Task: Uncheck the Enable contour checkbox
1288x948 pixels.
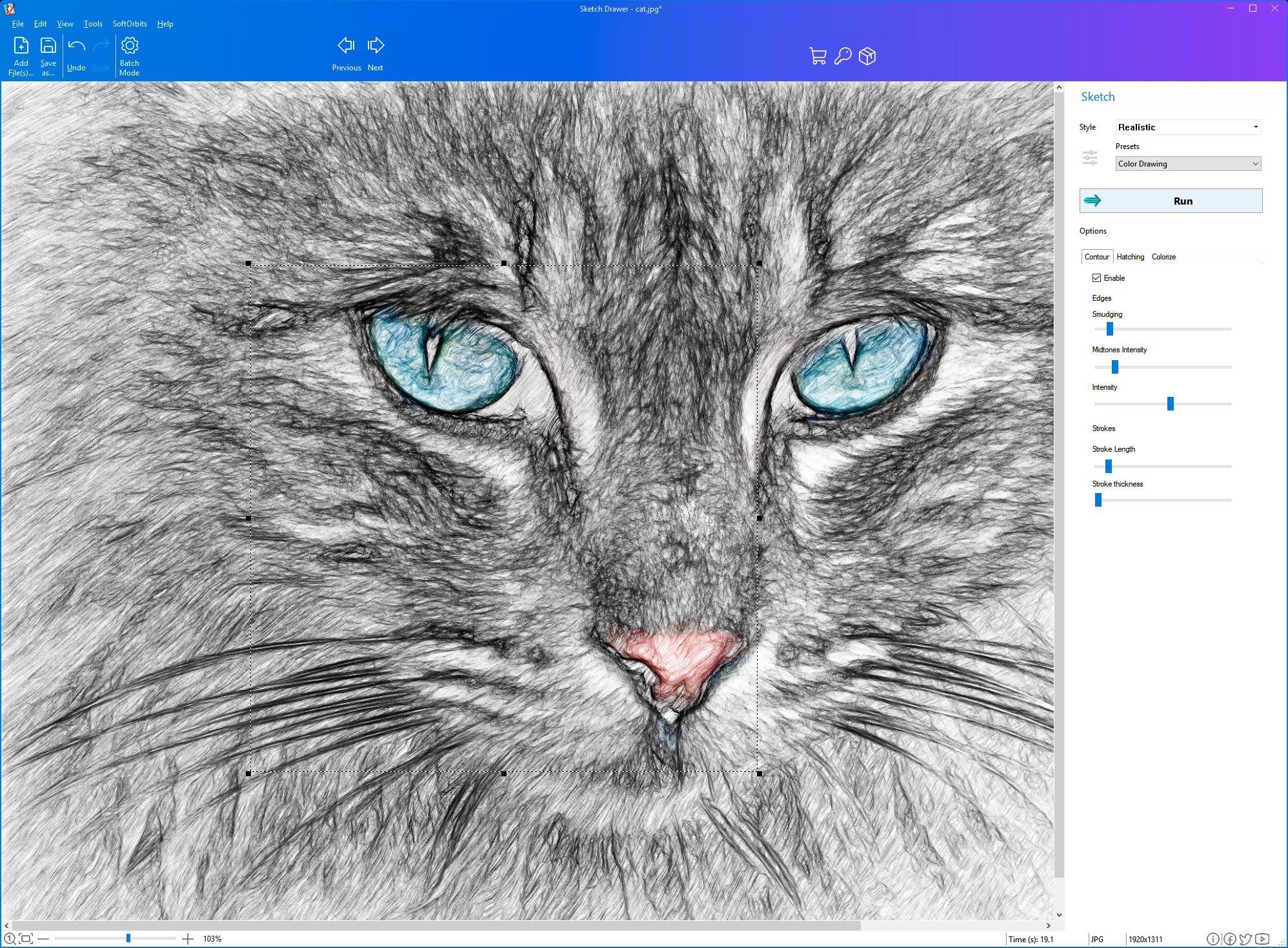Action: [1096, 278]
